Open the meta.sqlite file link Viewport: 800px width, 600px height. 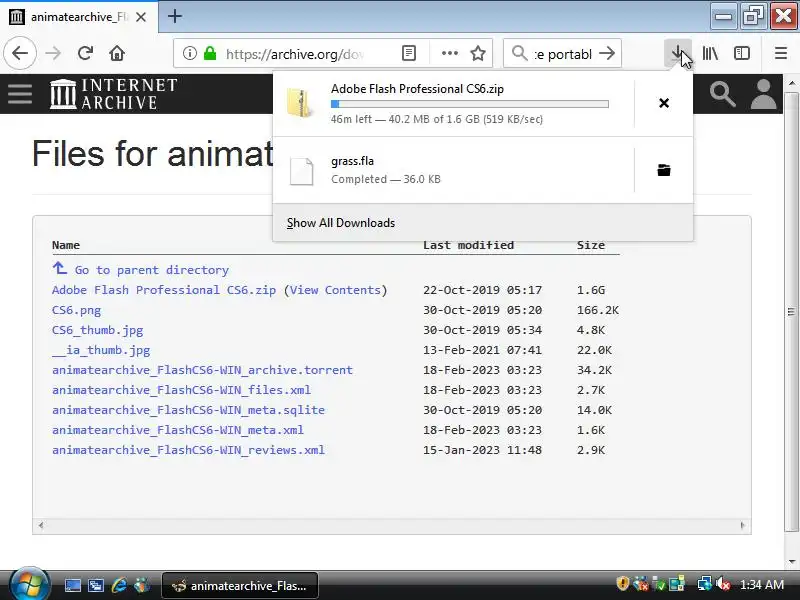pyautogui.click(x=188, y=410)
